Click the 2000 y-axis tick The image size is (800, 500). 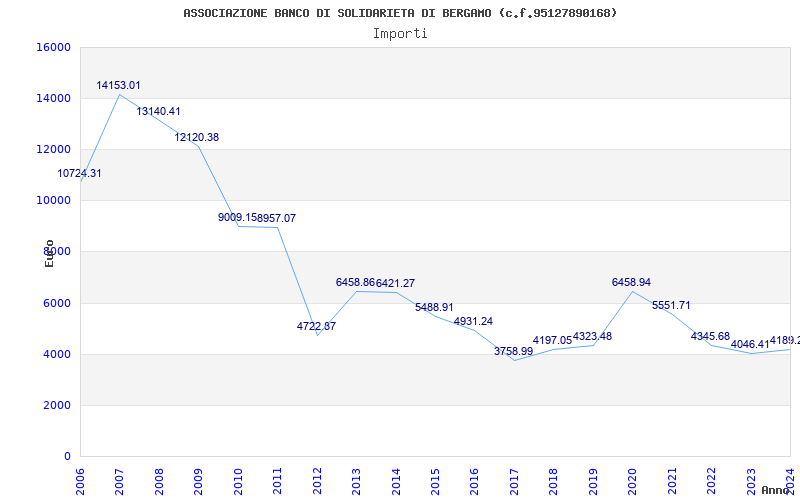click(x=57, y=405)
